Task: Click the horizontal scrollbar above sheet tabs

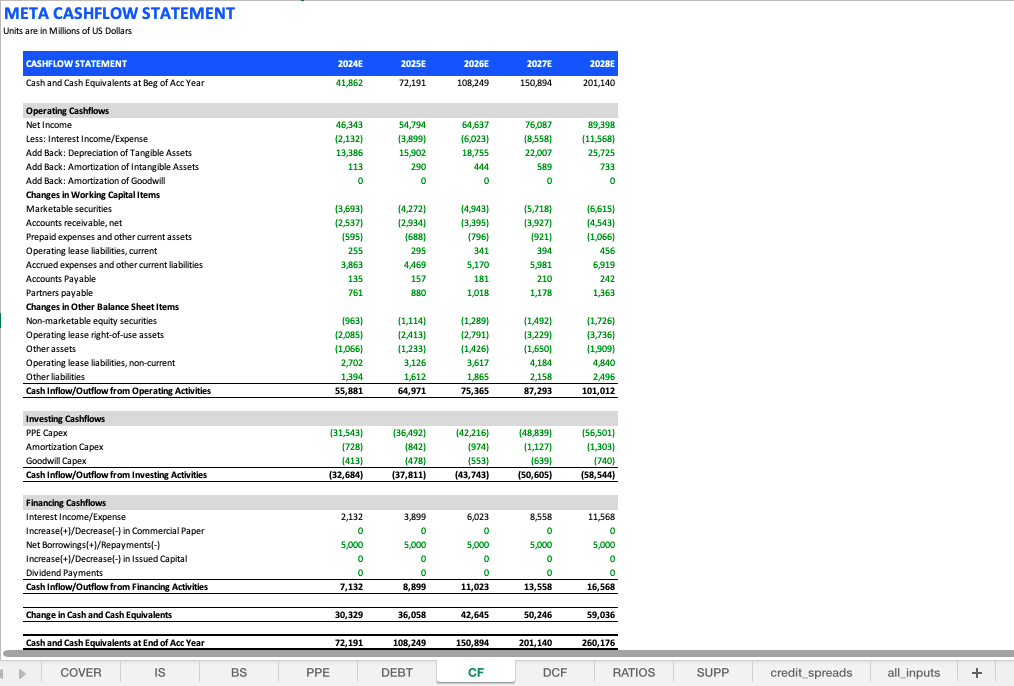Action: (x=508, y=654)
